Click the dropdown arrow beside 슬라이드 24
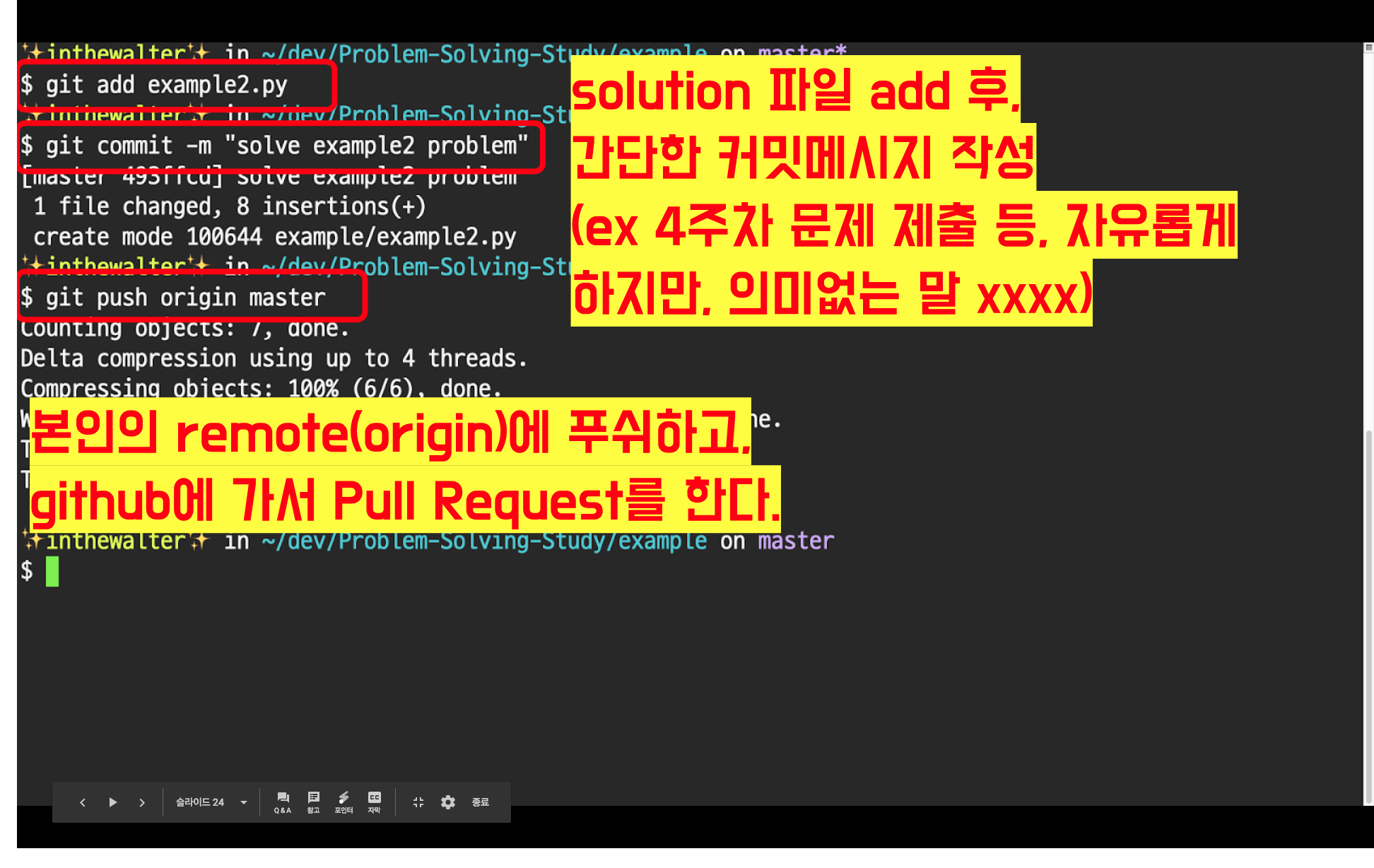 point(244,802)
